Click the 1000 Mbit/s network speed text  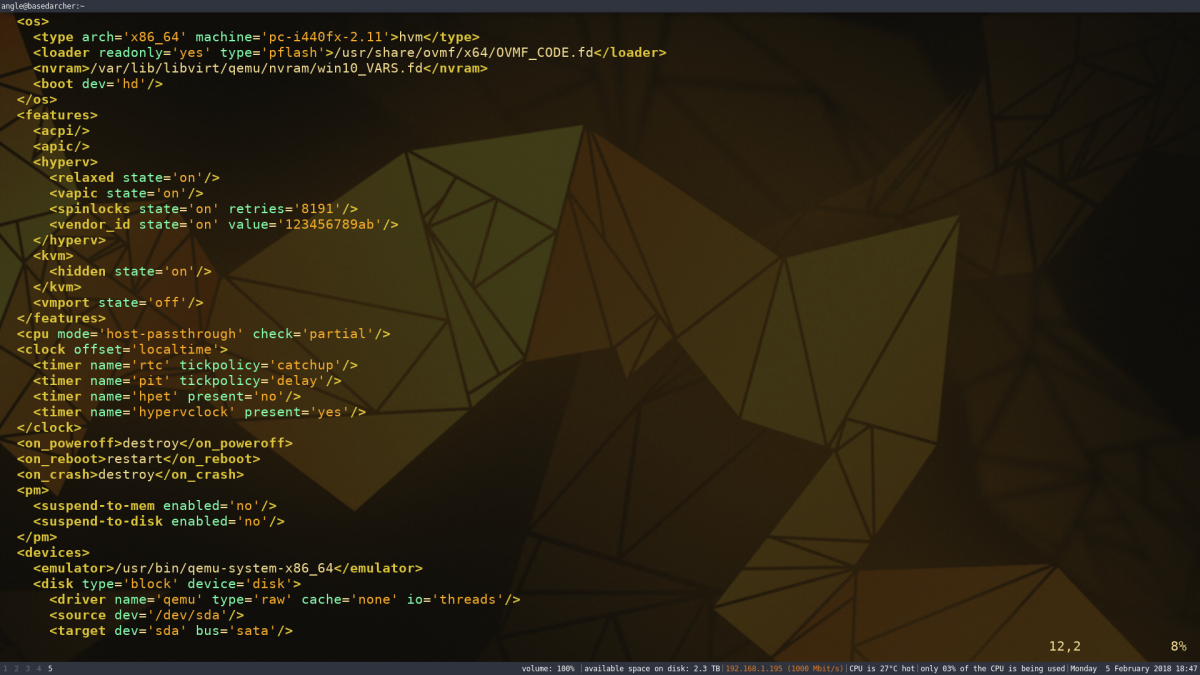click(x=812, y=668)
